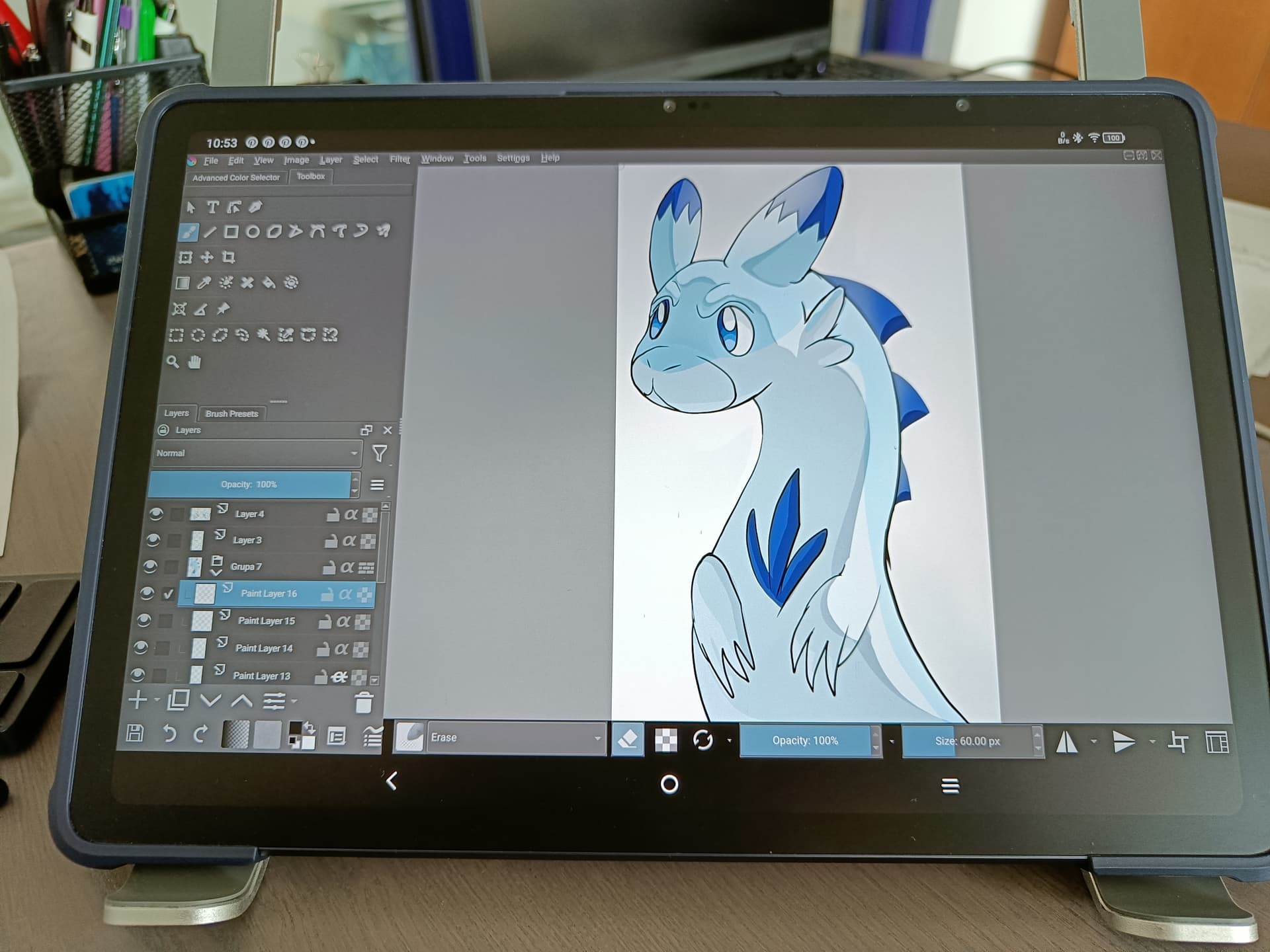
Task: Open the Filter menu
Action: click(400, 159)
